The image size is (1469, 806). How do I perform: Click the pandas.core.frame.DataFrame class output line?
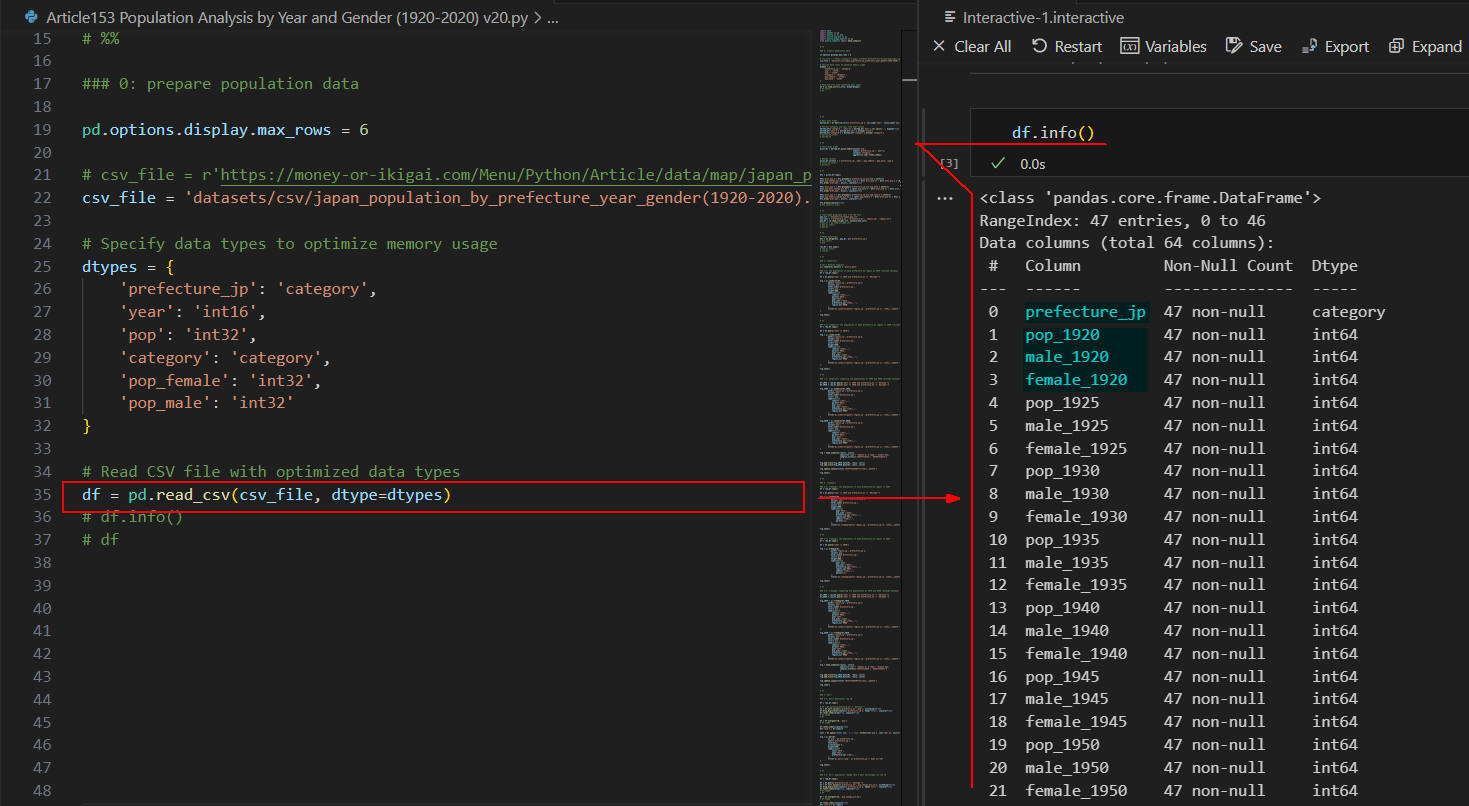(x=1150, y=198)
